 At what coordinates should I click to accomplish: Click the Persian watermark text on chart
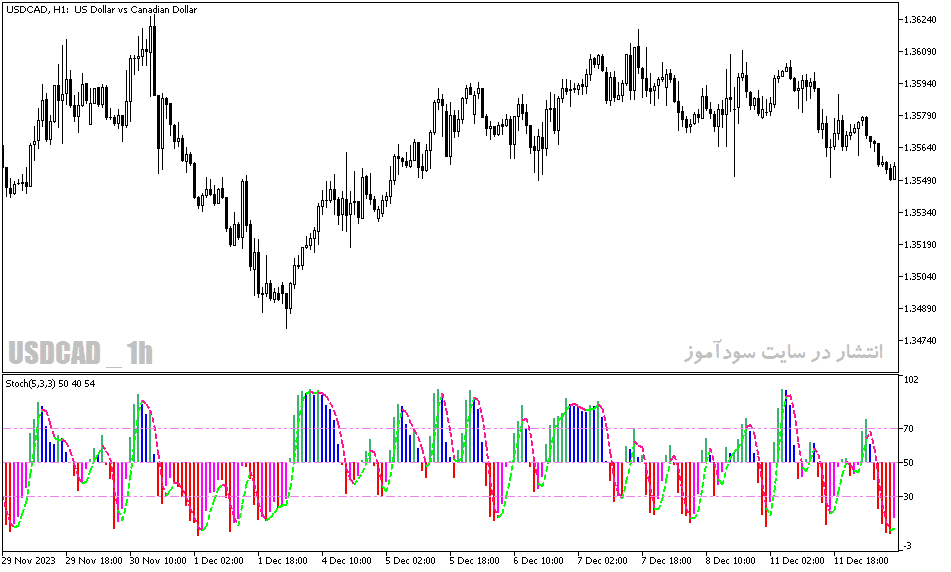[x=784, y=352]
